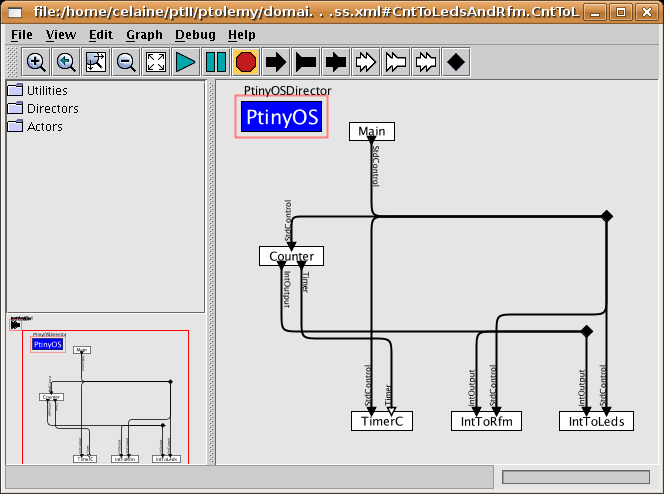Click the status message bar
Viewport: 664px width, 494px height.
click(x=249, y=477)
